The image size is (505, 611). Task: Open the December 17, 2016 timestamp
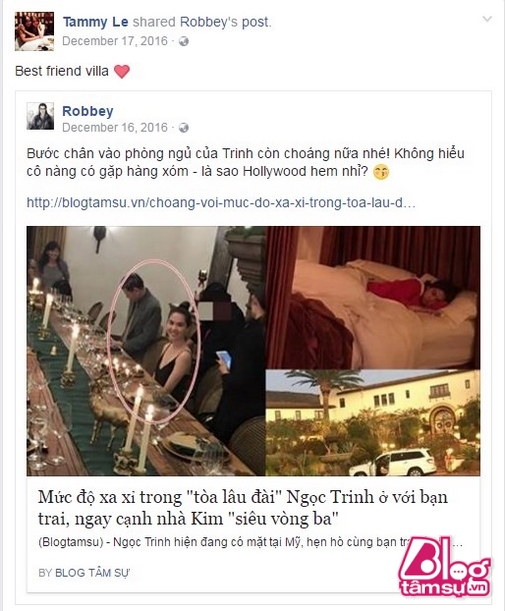coord(115,41)
